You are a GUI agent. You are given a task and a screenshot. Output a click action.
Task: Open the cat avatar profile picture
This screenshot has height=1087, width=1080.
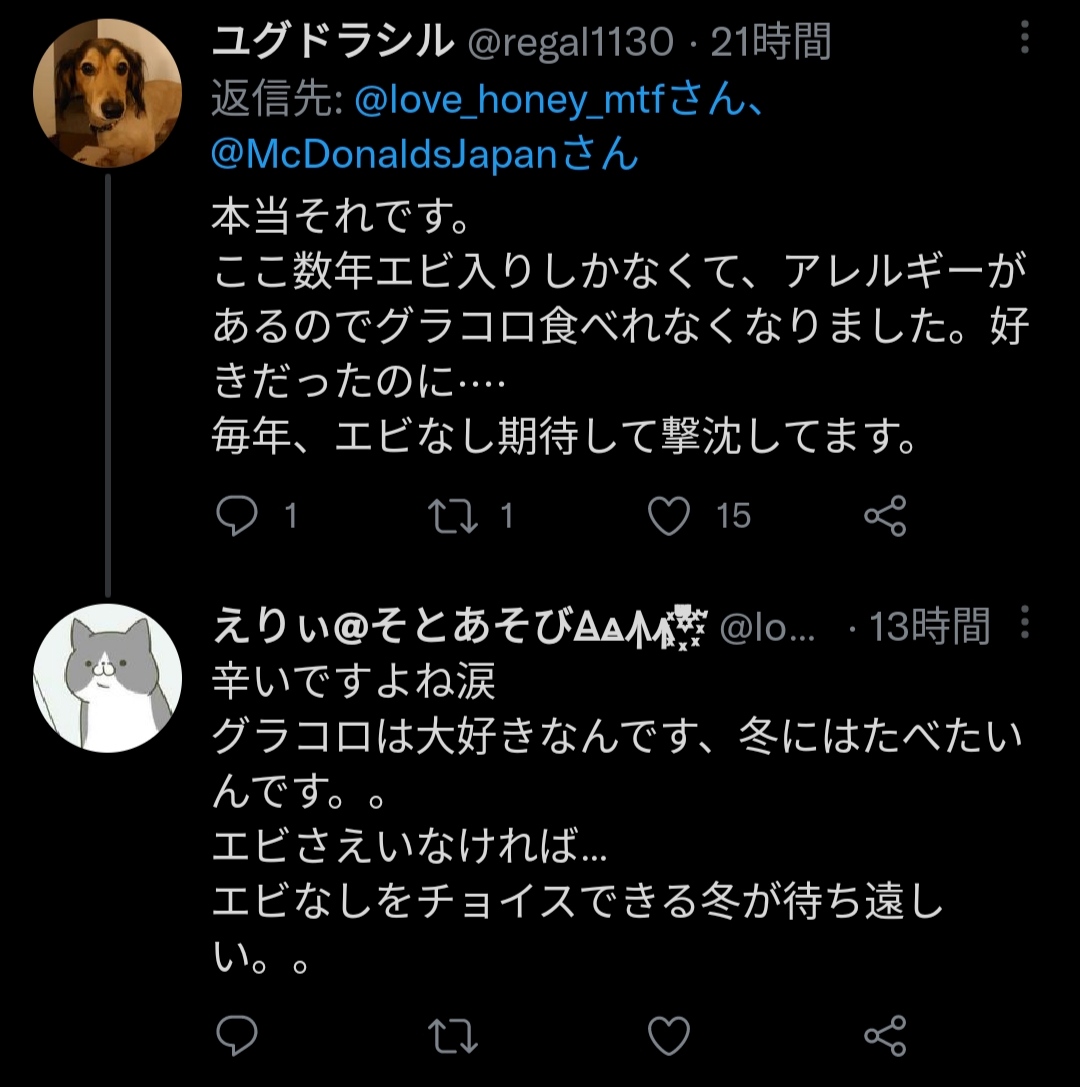click(x=107, y=677)
